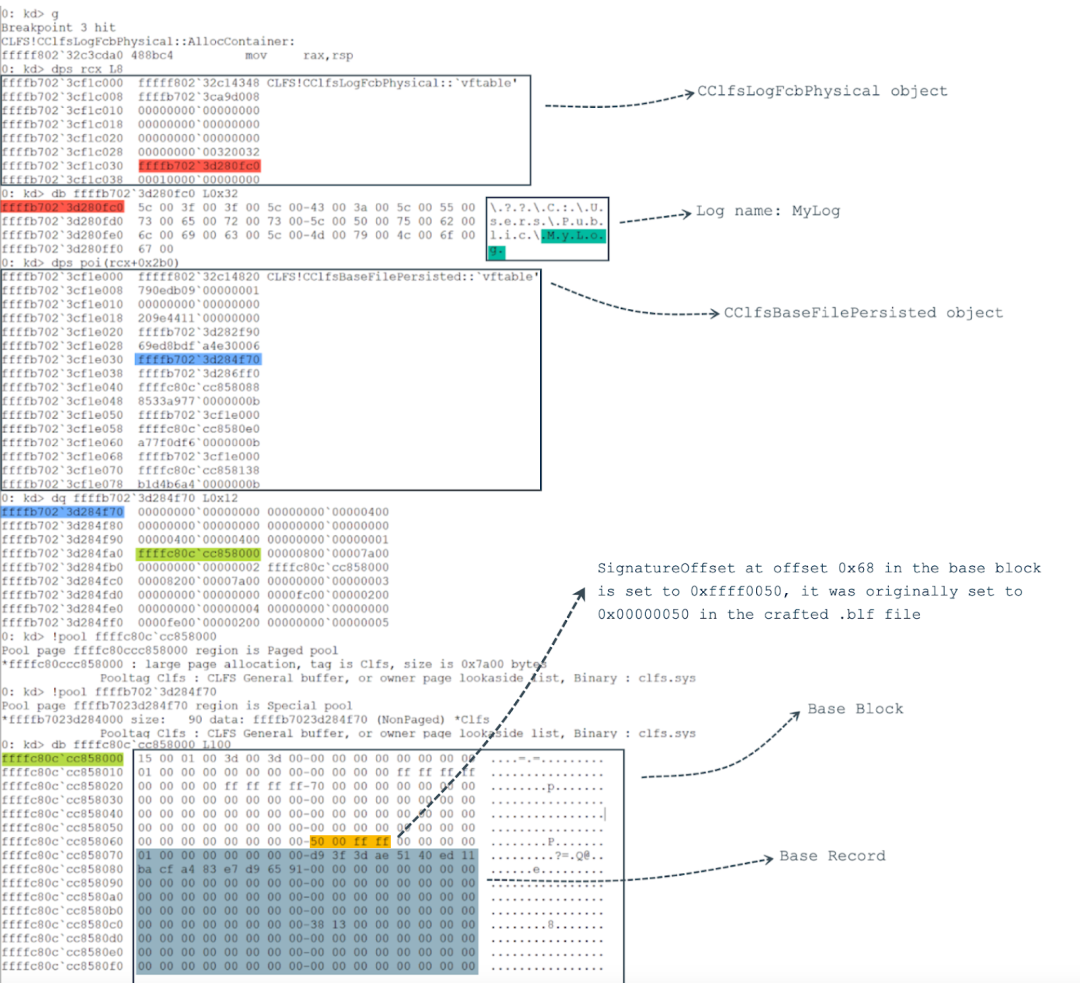Viewport: 1080px width, 983px height.
Task: Click the Base Block annotation label
Action: [x=855, y=709]
